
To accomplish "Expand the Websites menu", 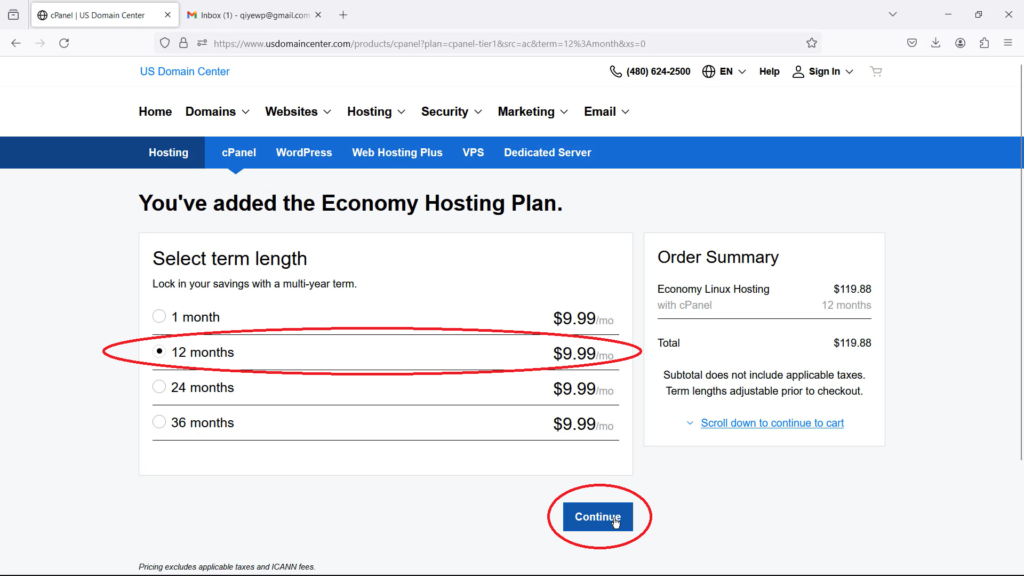I will [298, 112].
